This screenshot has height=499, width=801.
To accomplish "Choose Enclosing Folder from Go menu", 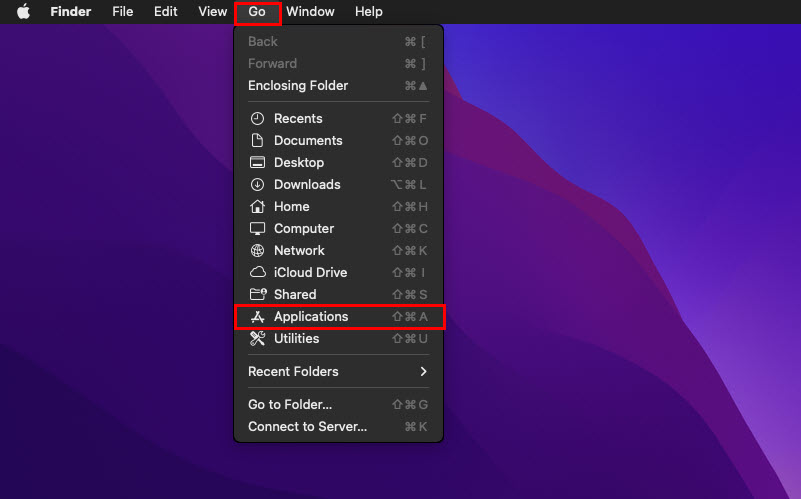I will point(338,85).
